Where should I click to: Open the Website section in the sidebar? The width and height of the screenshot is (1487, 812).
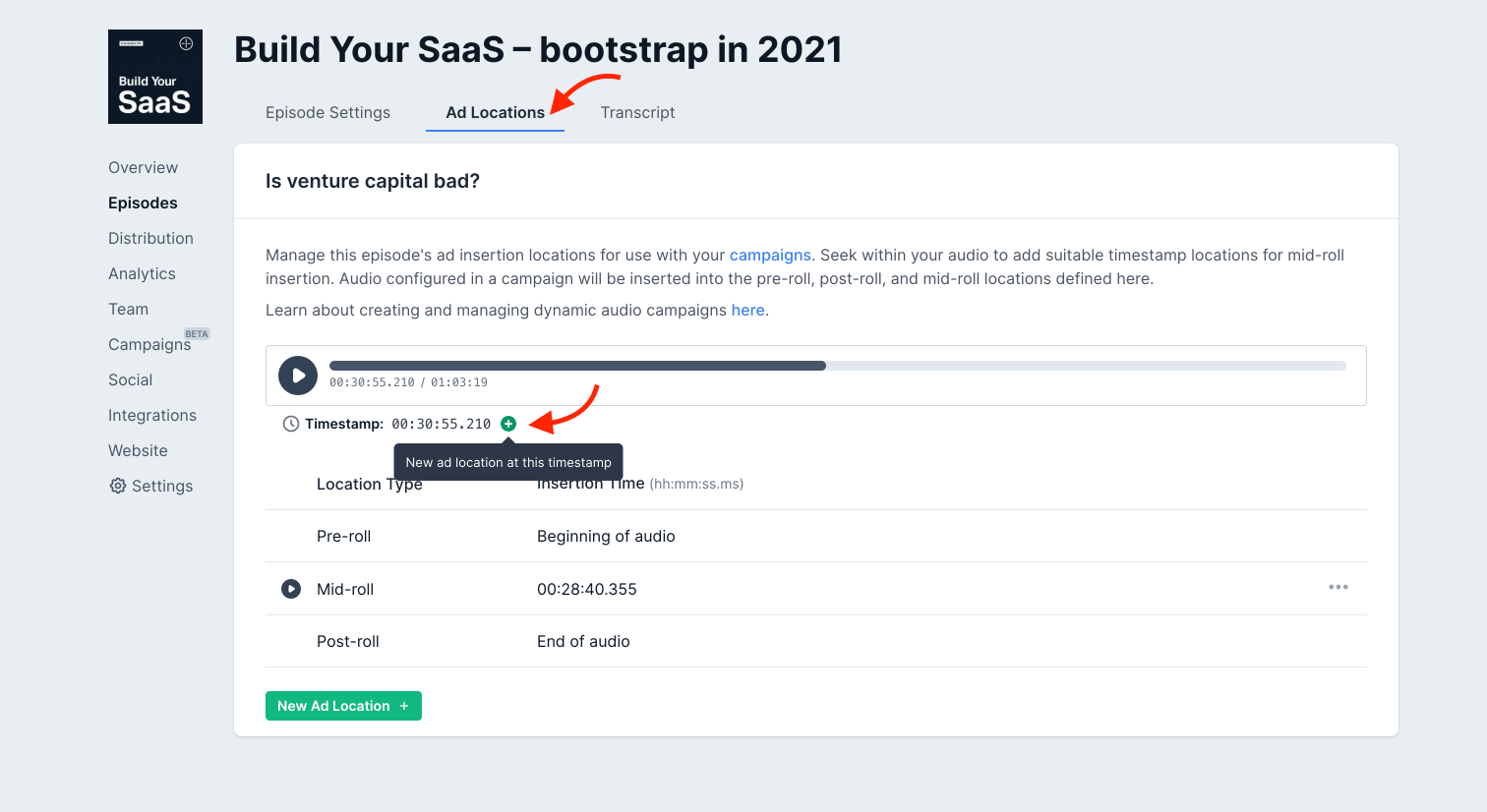pos(138,450)
